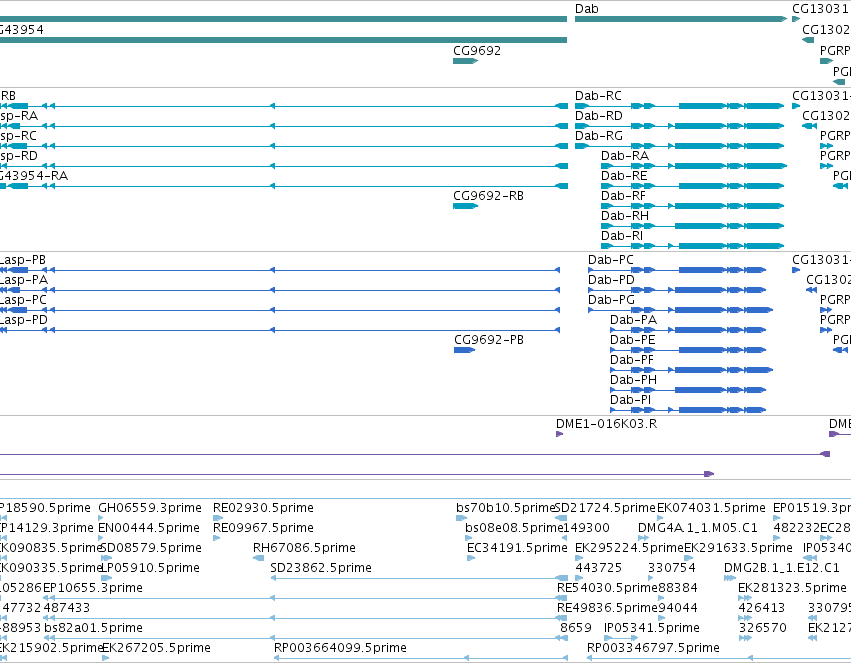Select EST EK295224.5prime
851x663 pixels.
point(629,549)
